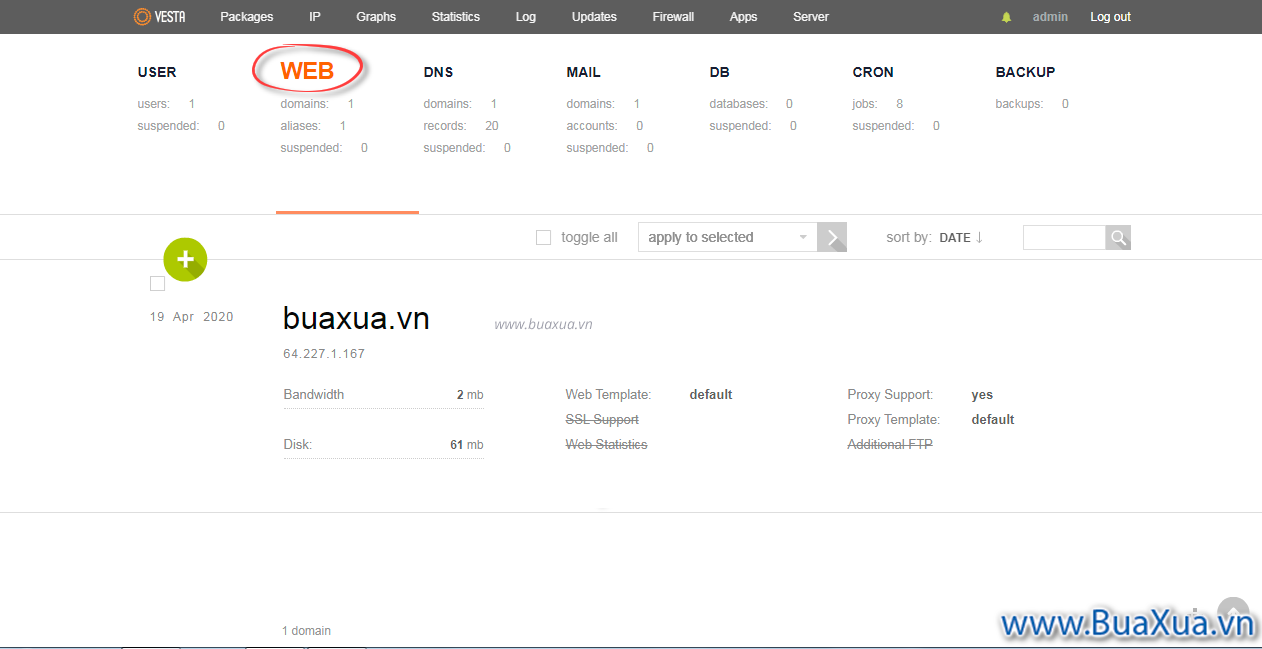Open the apply to selected dropdown
Viewport: 1262px width, 649px height.
[x=727, y=237]
